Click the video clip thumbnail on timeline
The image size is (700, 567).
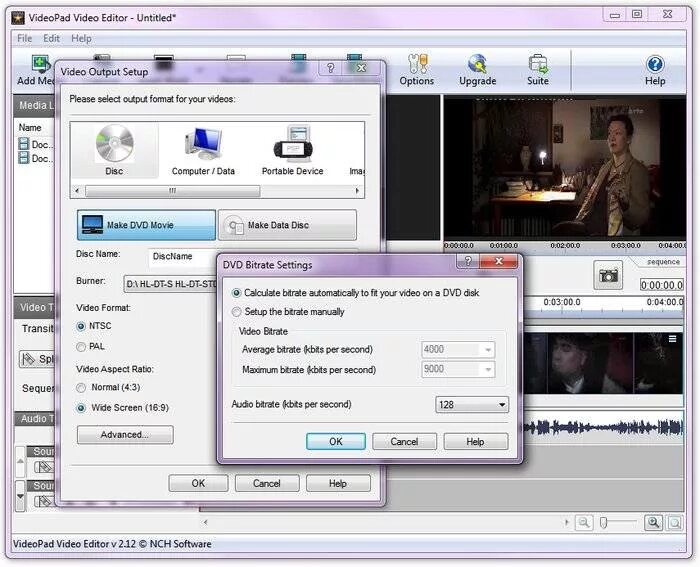click(x=603, y=363)
